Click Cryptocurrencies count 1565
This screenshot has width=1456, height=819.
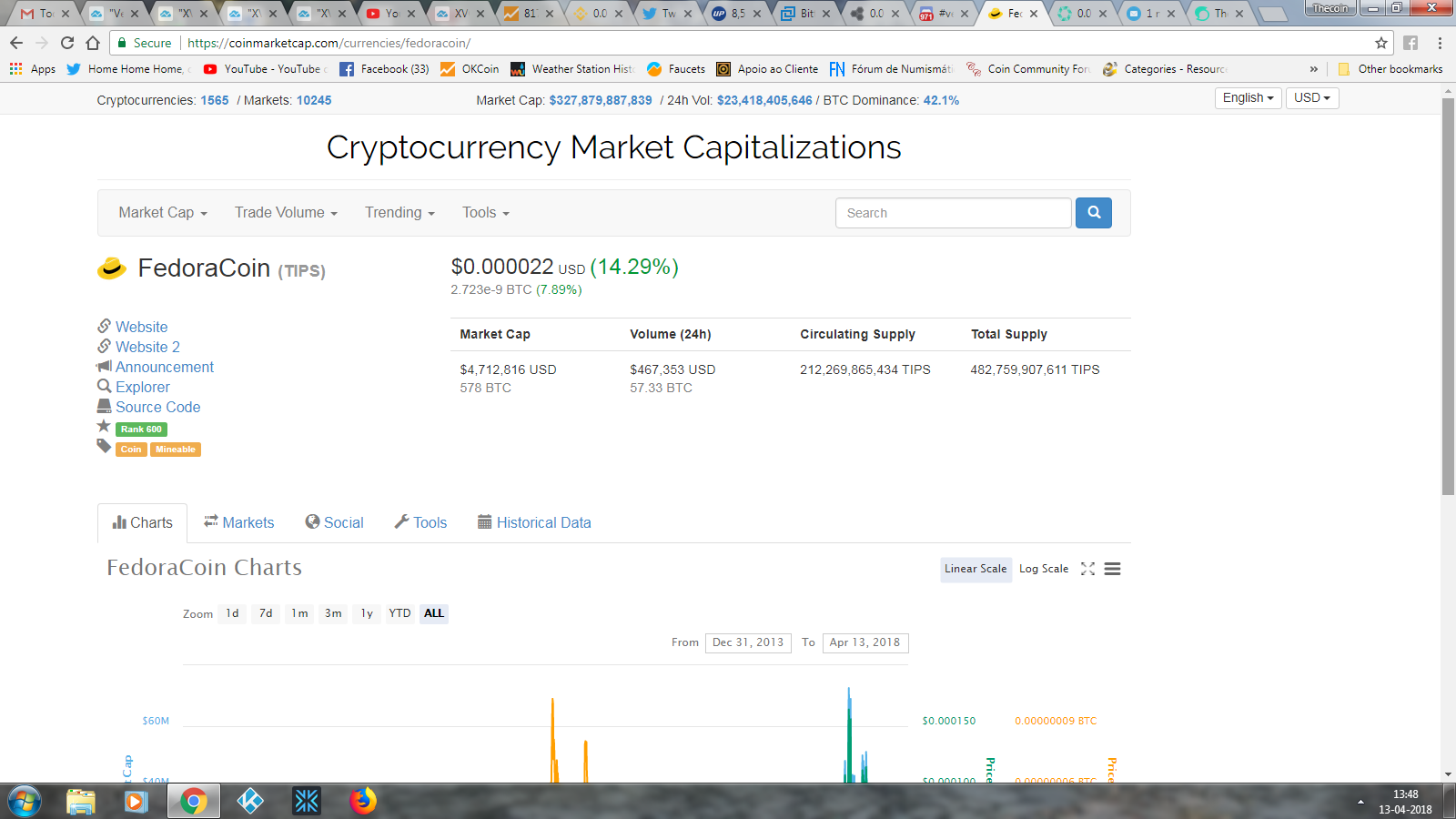pyautogui.click(x=215, y=100)
